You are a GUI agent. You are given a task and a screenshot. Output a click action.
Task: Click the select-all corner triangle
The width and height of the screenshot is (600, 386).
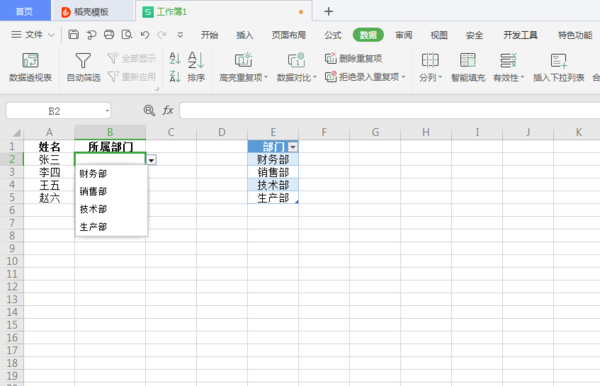(x=16, y=133)
